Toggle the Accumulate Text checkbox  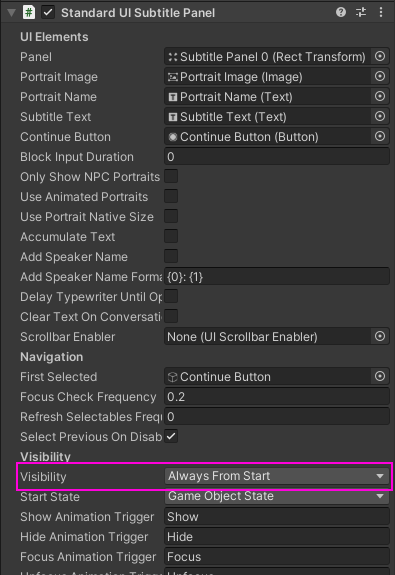[x=171, y=236]
